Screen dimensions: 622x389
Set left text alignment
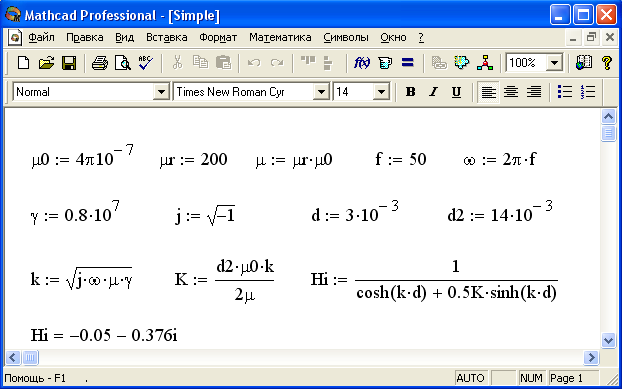tap(488, 92)
